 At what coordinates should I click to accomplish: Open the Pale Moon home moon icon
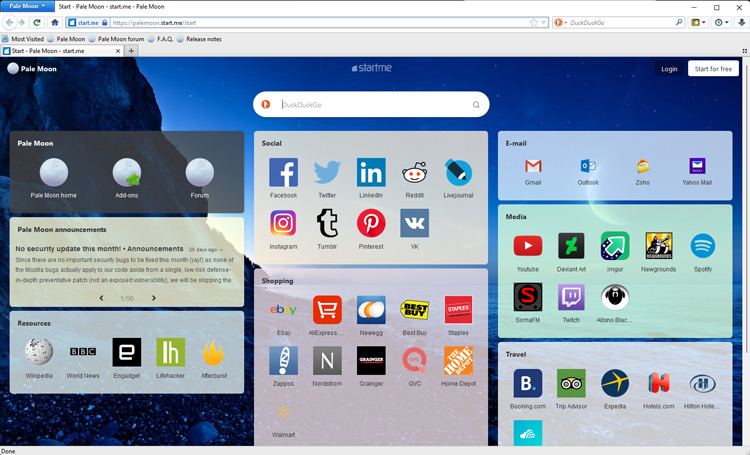[x=54, y=172]
